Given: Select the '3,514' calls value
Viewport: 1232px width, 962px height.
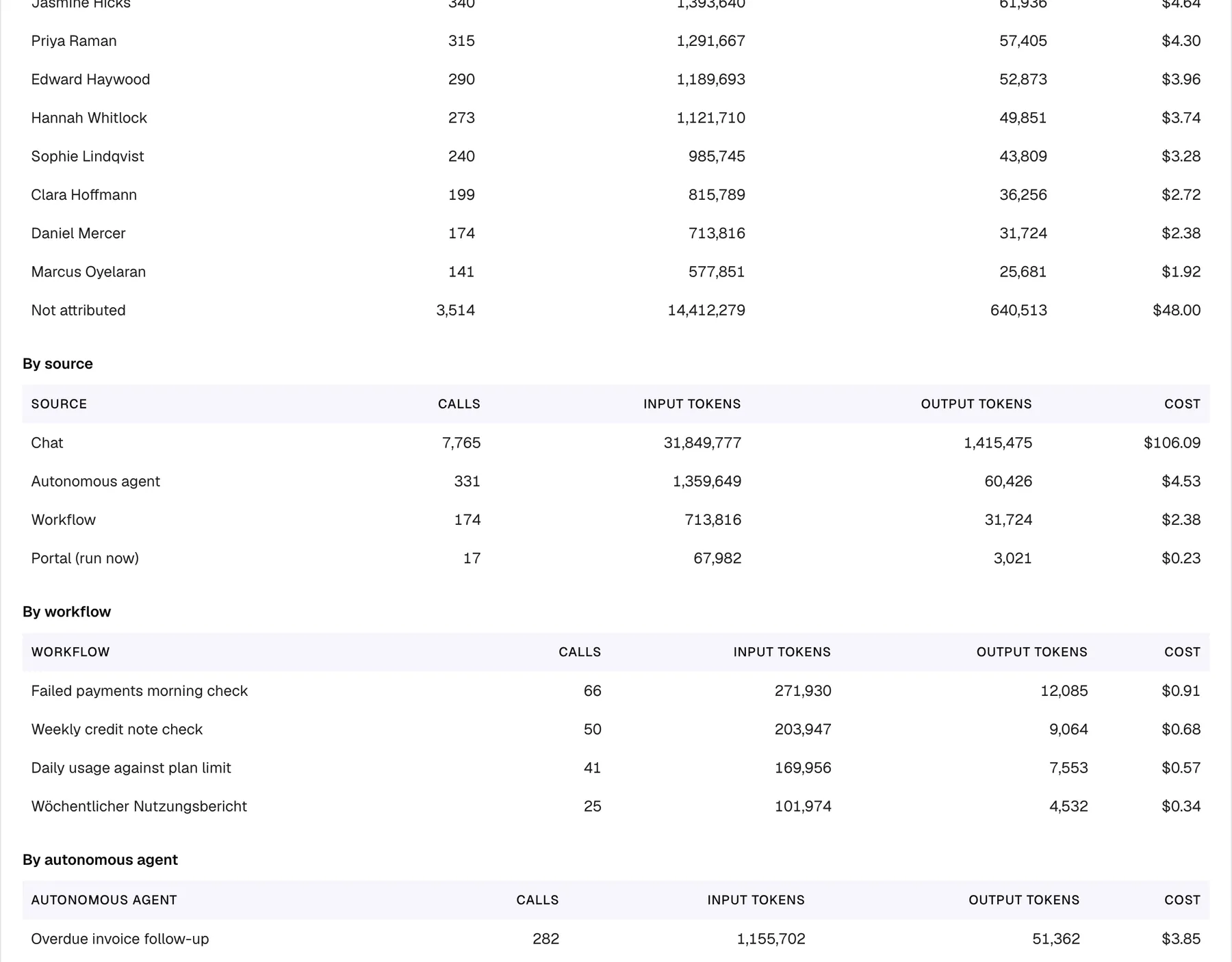Looking at the screenshot, I should [x=455, y=310].
